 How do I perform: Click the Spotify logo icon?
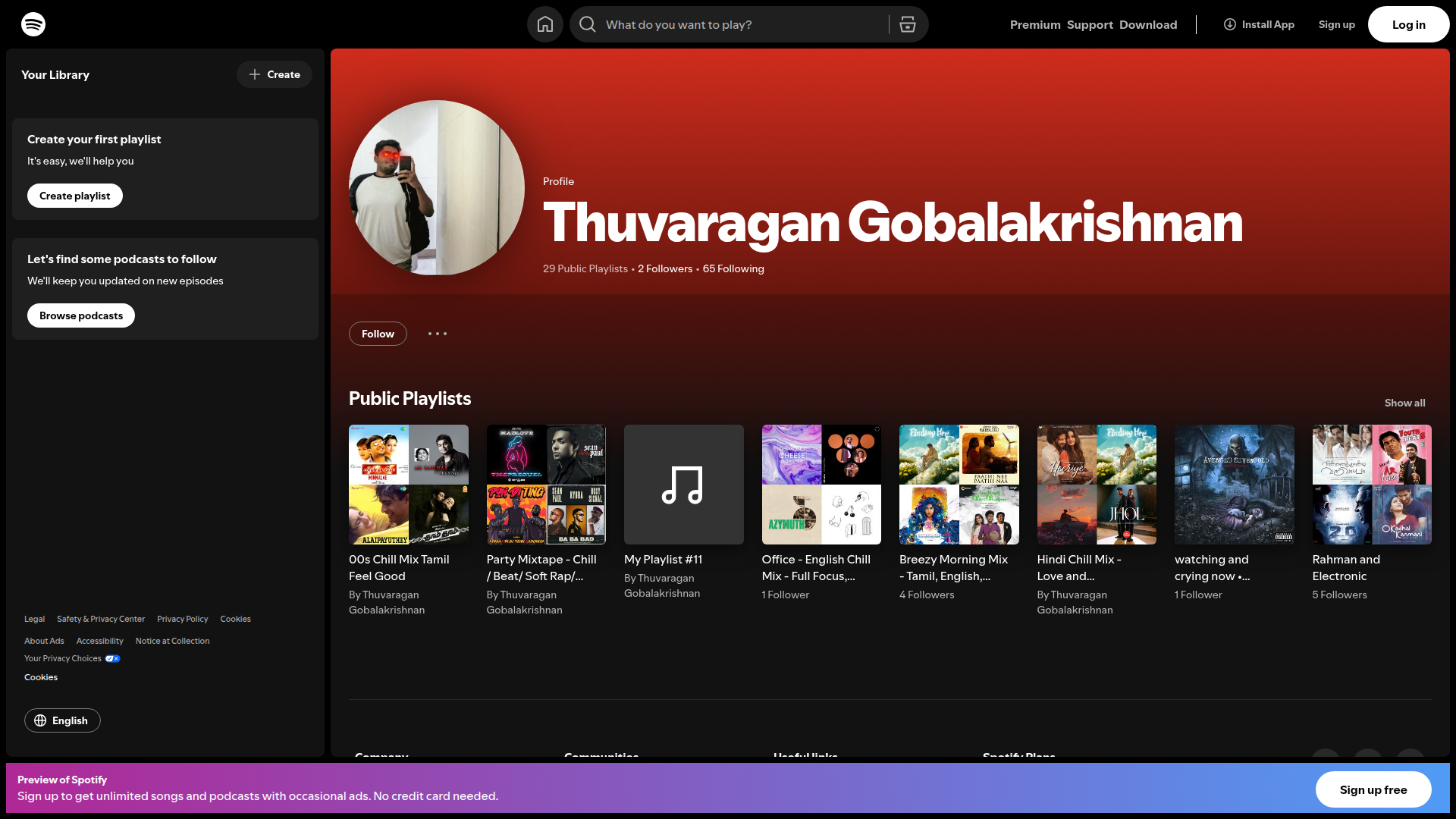click(33, 24)
